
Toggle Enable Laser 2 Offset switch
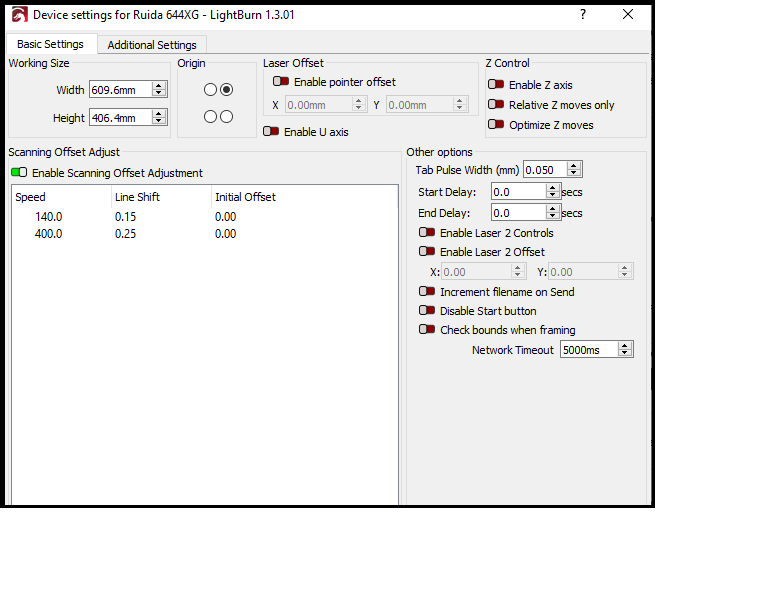point(427,251)
